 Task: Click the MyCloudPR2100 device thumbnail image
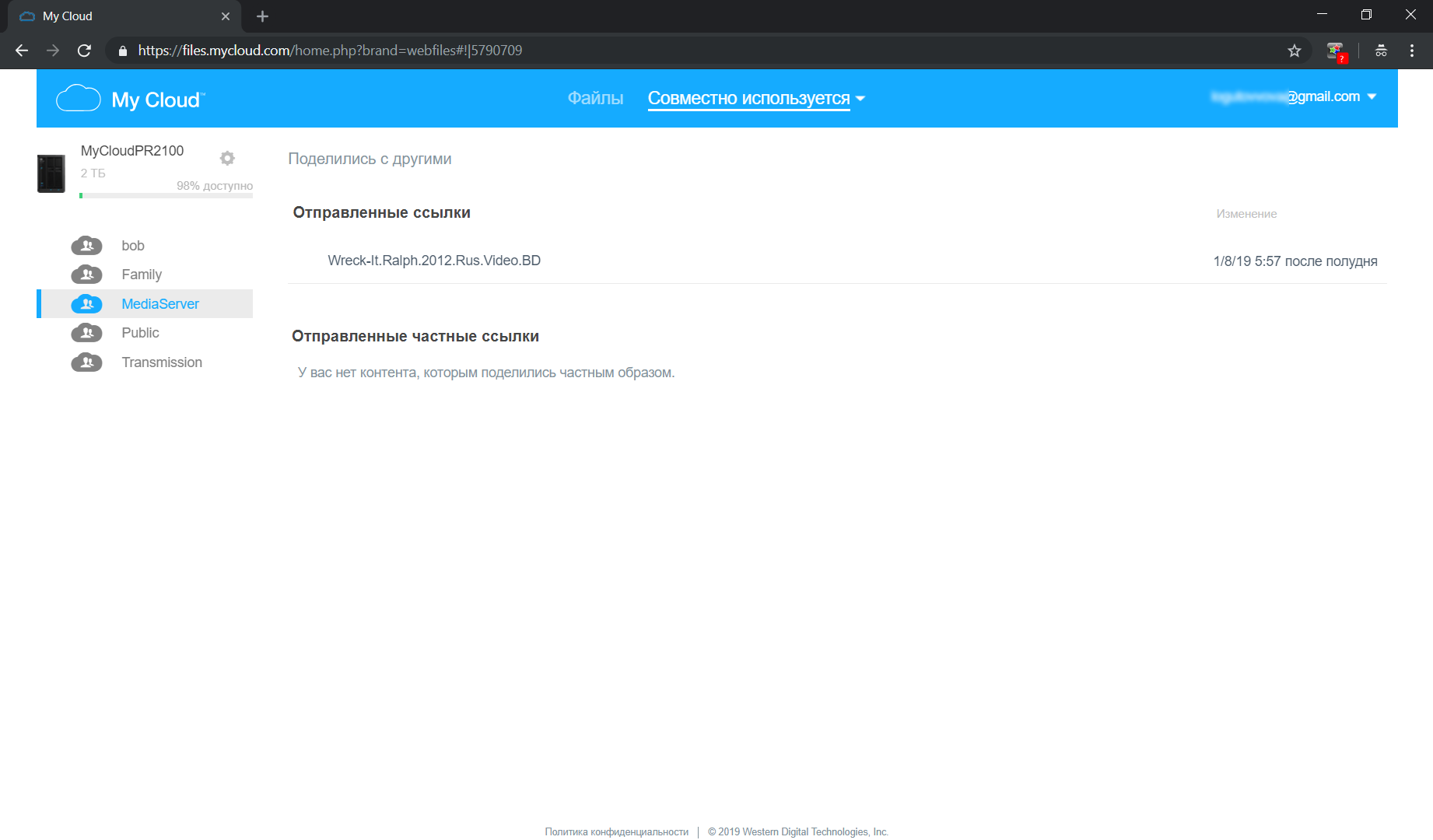[51, 173]
